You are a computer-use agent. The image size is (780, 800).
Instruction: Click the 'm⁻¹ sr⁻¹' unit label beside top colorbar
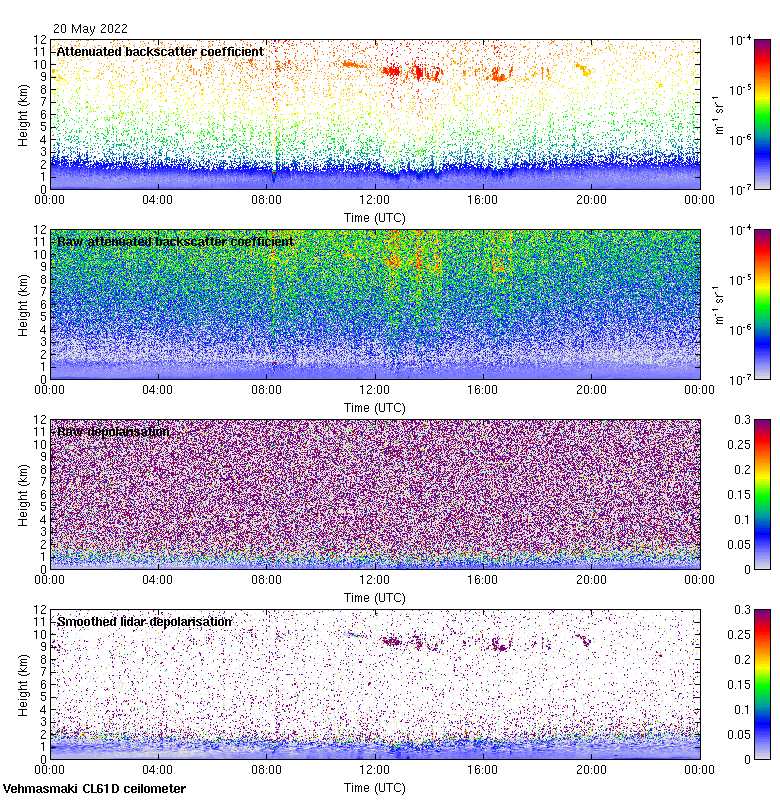tap(719, 113)
